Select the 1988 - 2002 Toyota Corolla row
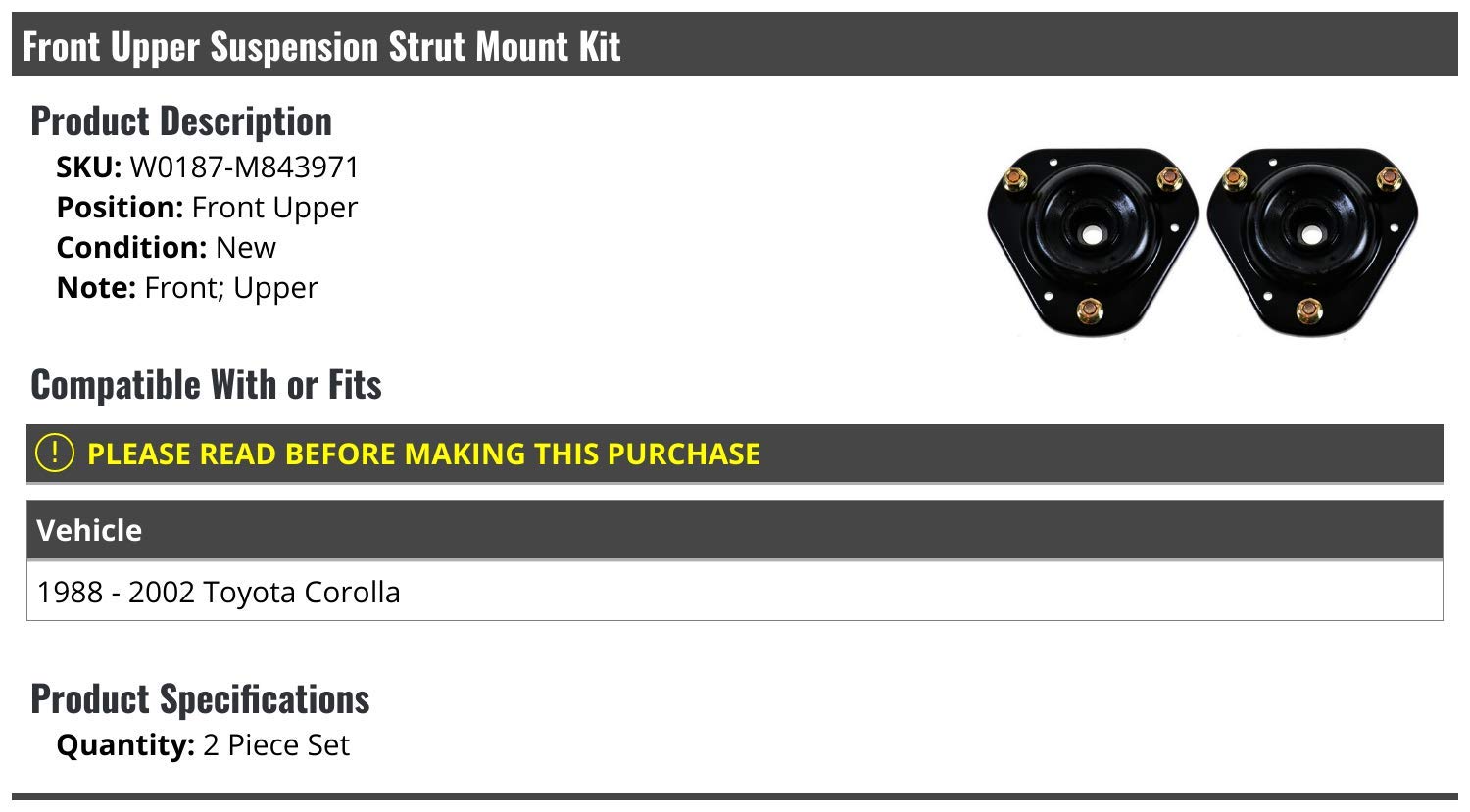Screen dimensions: 1470x812 [735, 592]
